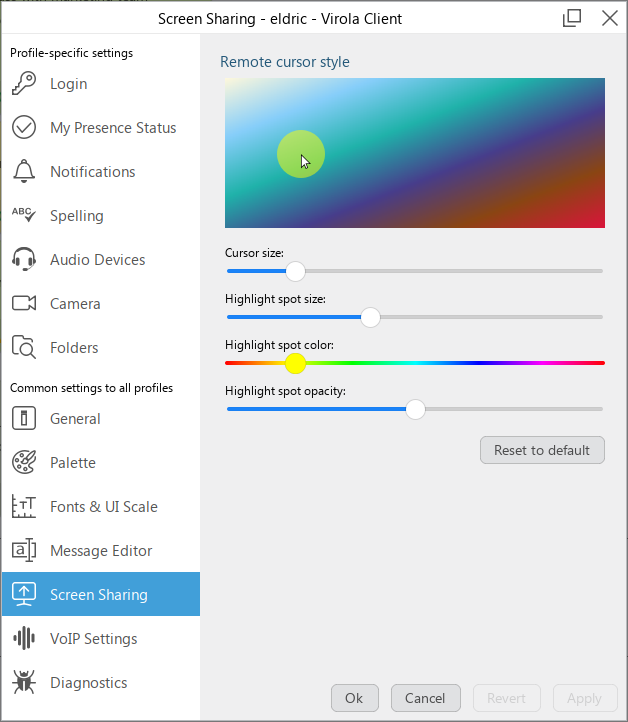Switch to Spelling settings
The image size is (628, 722).
[x=77, y=216]
